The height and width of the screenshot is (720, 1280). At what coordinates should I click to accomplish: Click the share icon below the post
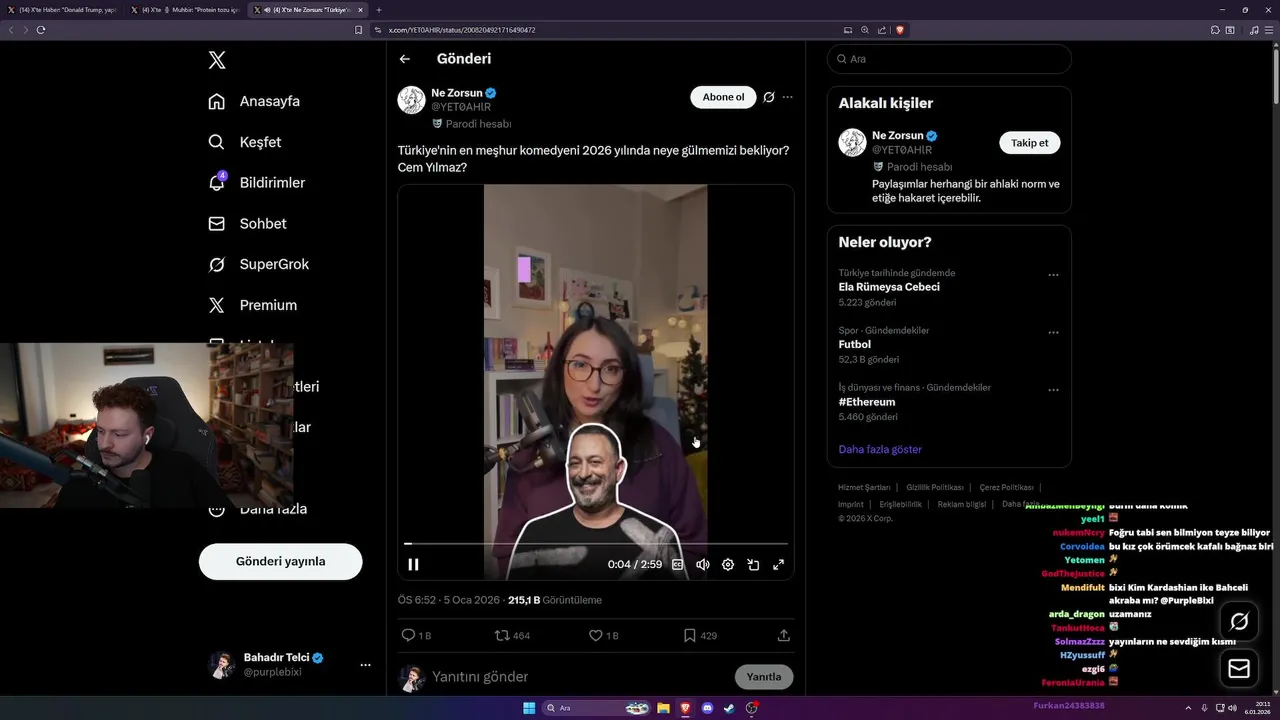pyautogui.click(x=784, y=635)
